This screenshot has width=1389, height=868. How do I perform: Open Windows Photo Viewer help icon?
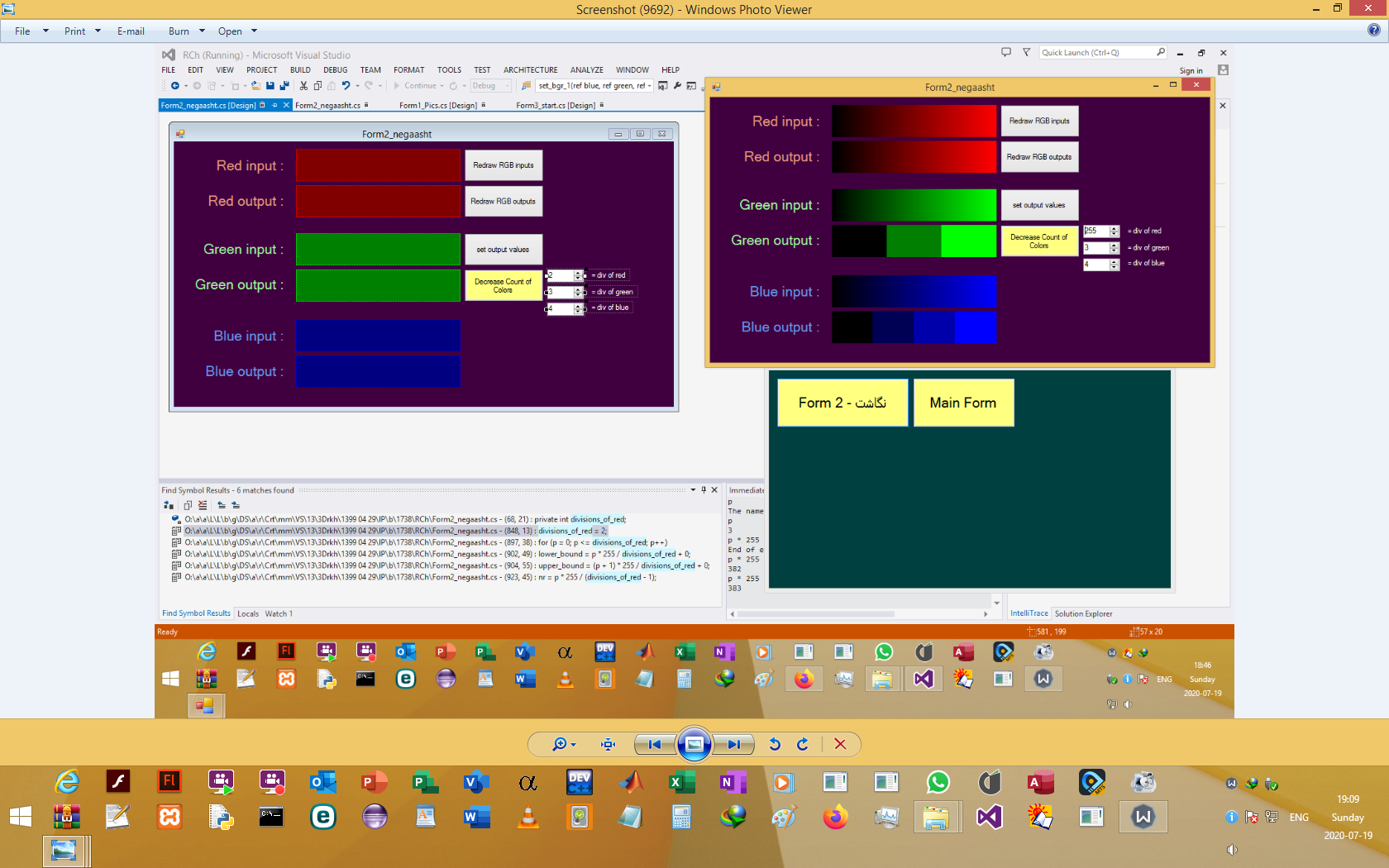coord(1373,31)
